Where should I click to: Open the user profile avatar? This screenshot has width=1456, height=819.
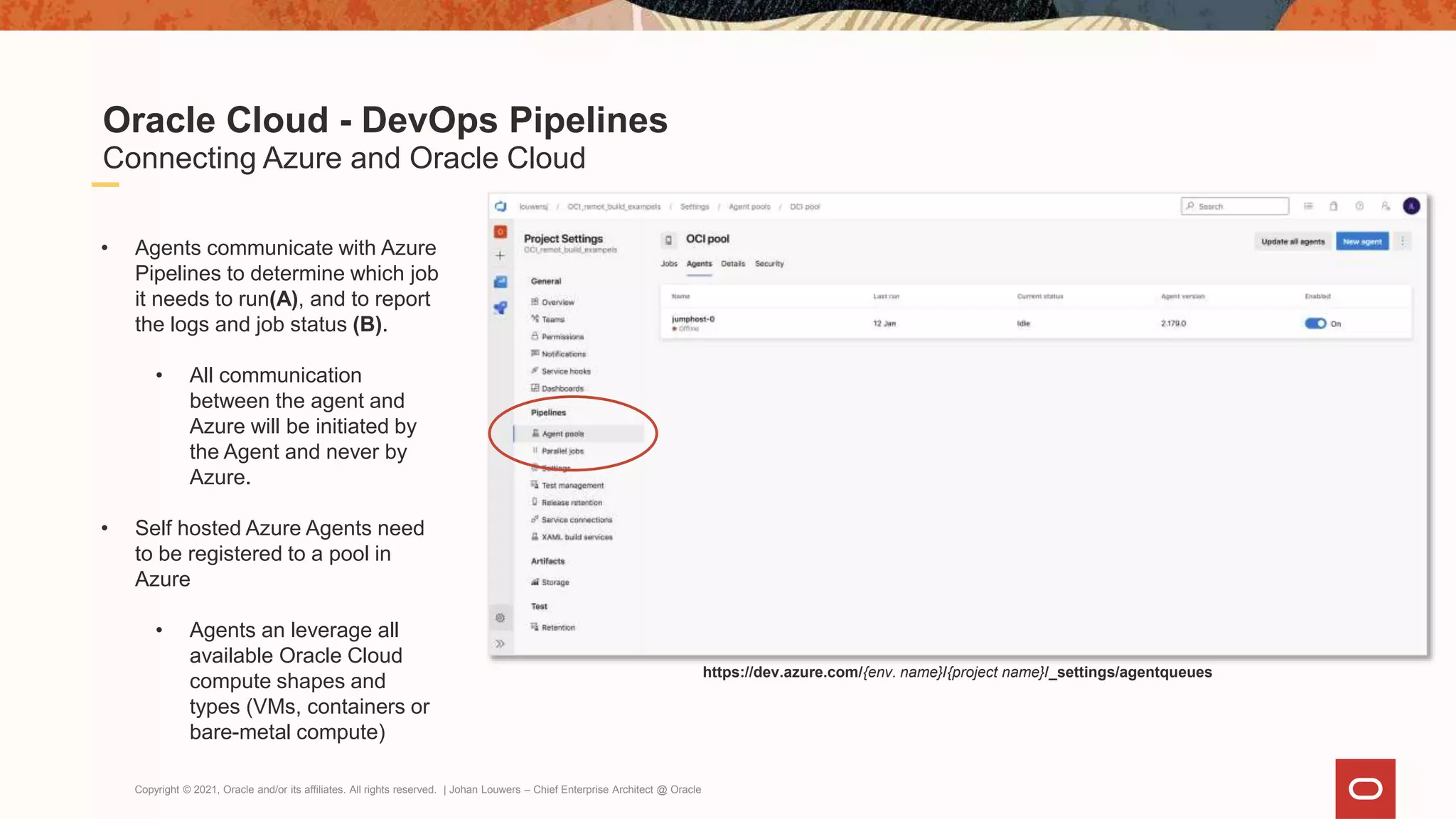pos(1411,206)
